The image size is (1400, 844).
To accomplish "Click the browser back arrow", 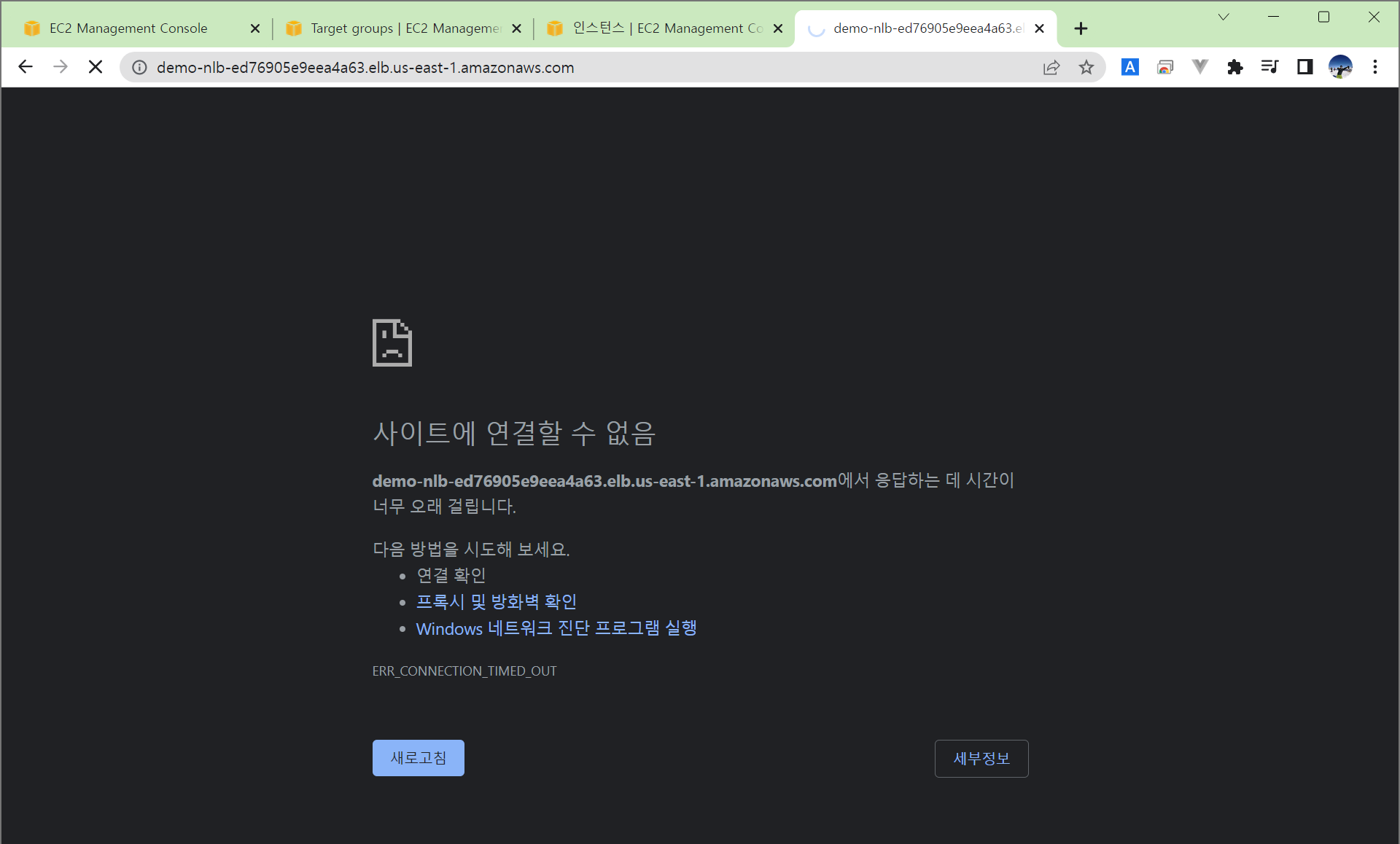I will pos(26,67).
